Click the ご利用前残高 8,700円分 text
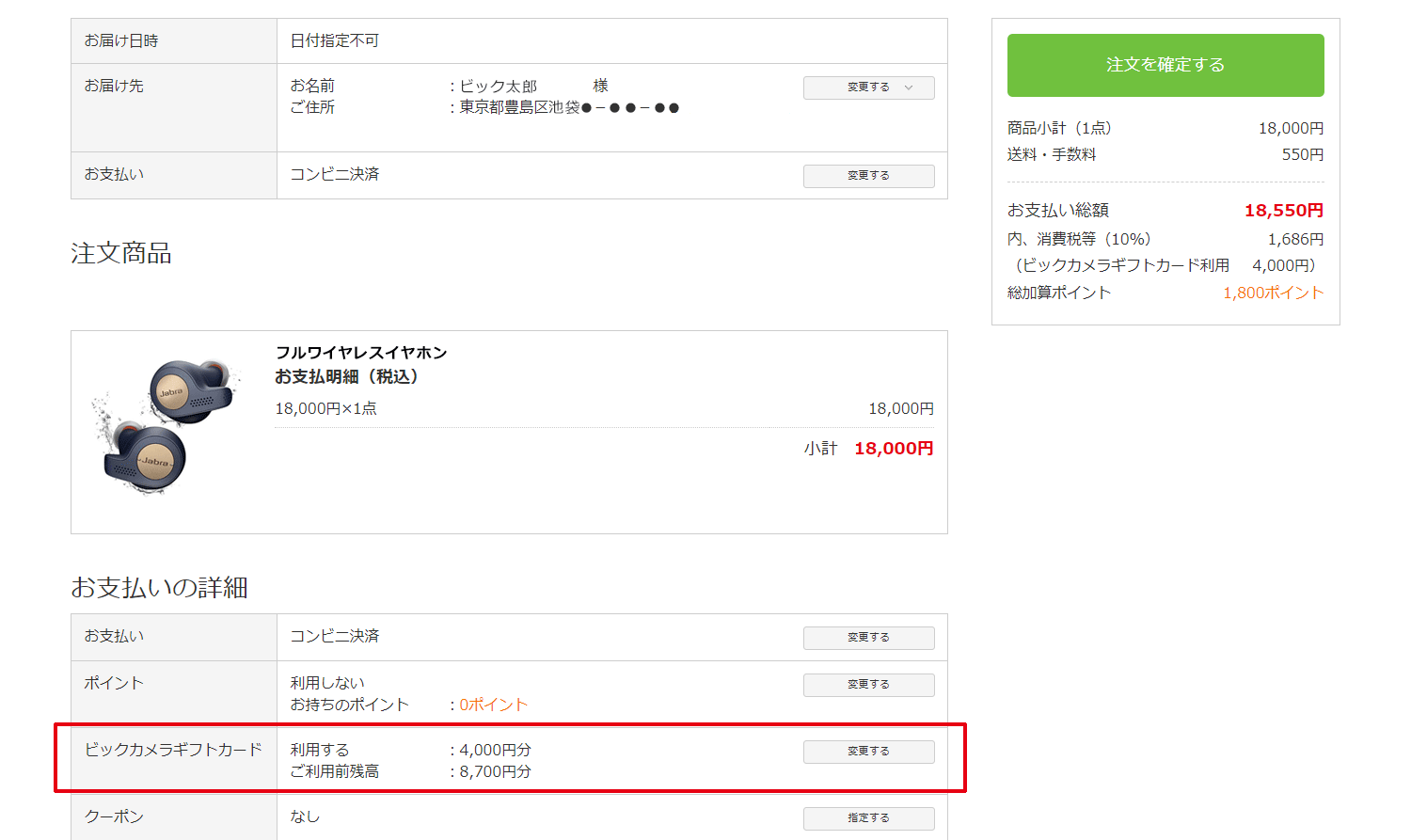The width and height of the screenshot is (1411, 840). coord(410,771)
